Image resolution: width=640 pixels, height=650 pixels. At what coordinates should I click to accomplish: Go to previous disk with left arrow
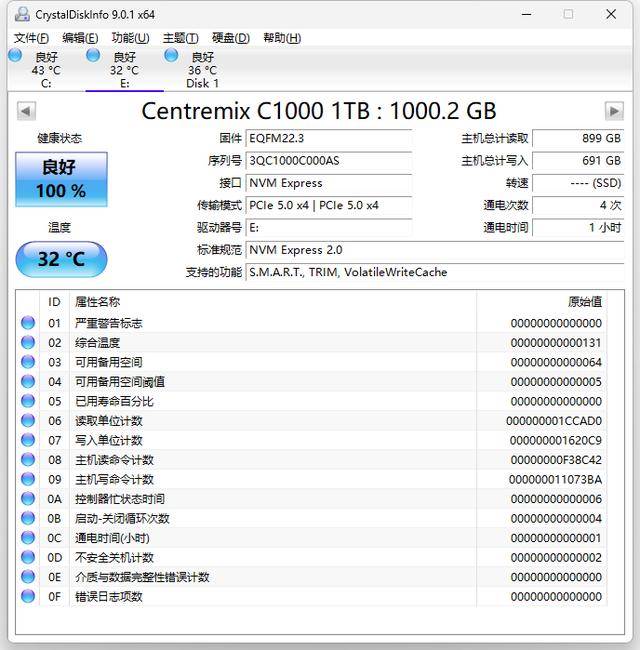tap(26, 111)
